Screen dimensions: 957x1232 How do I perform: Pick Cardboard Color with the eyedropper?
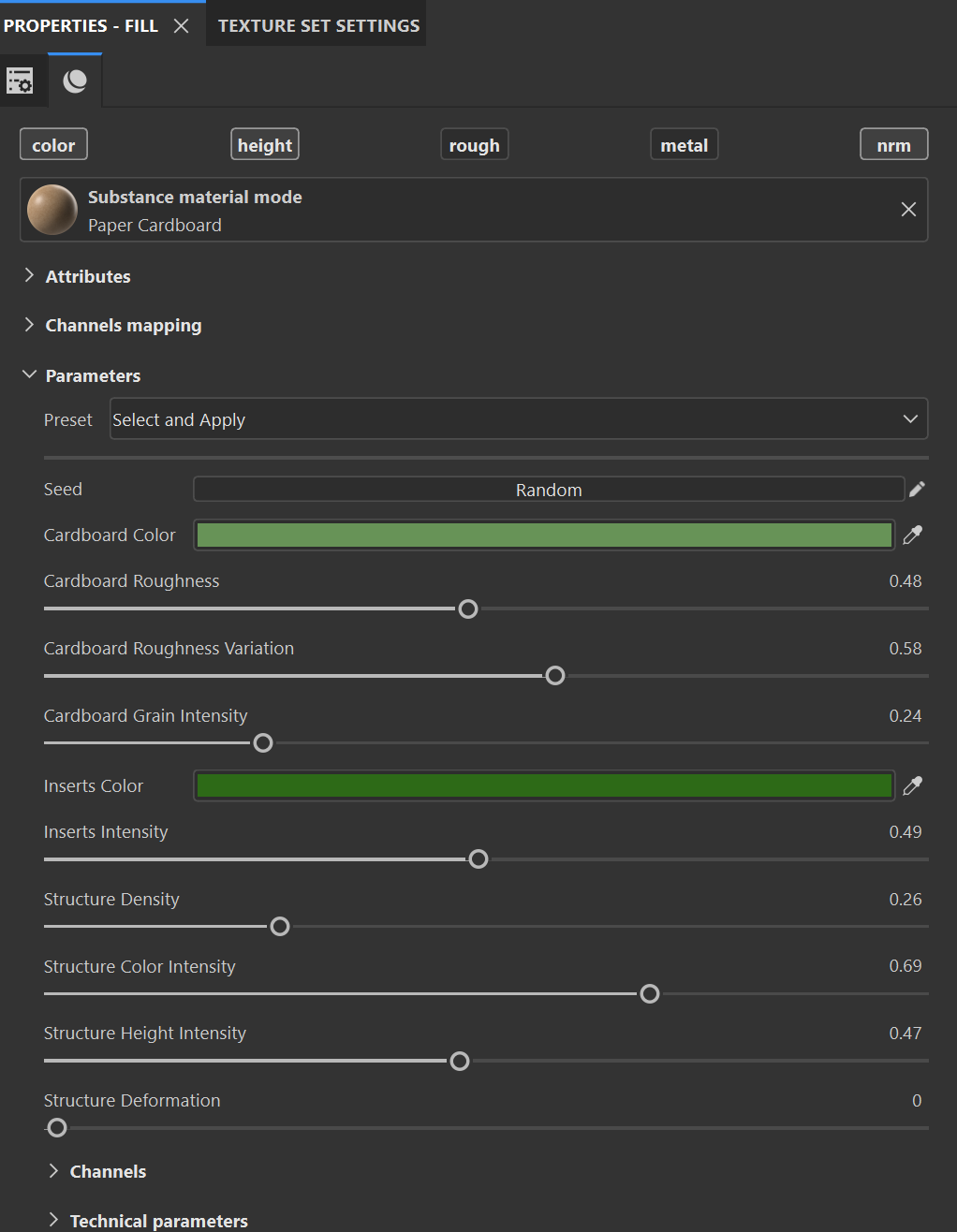(x=912, y=535)
